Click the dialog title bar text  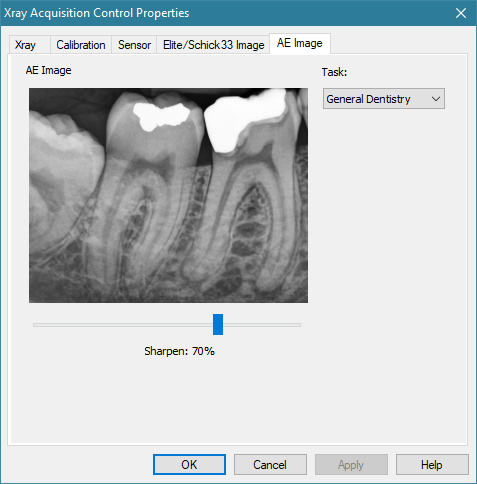coord(96,13)
